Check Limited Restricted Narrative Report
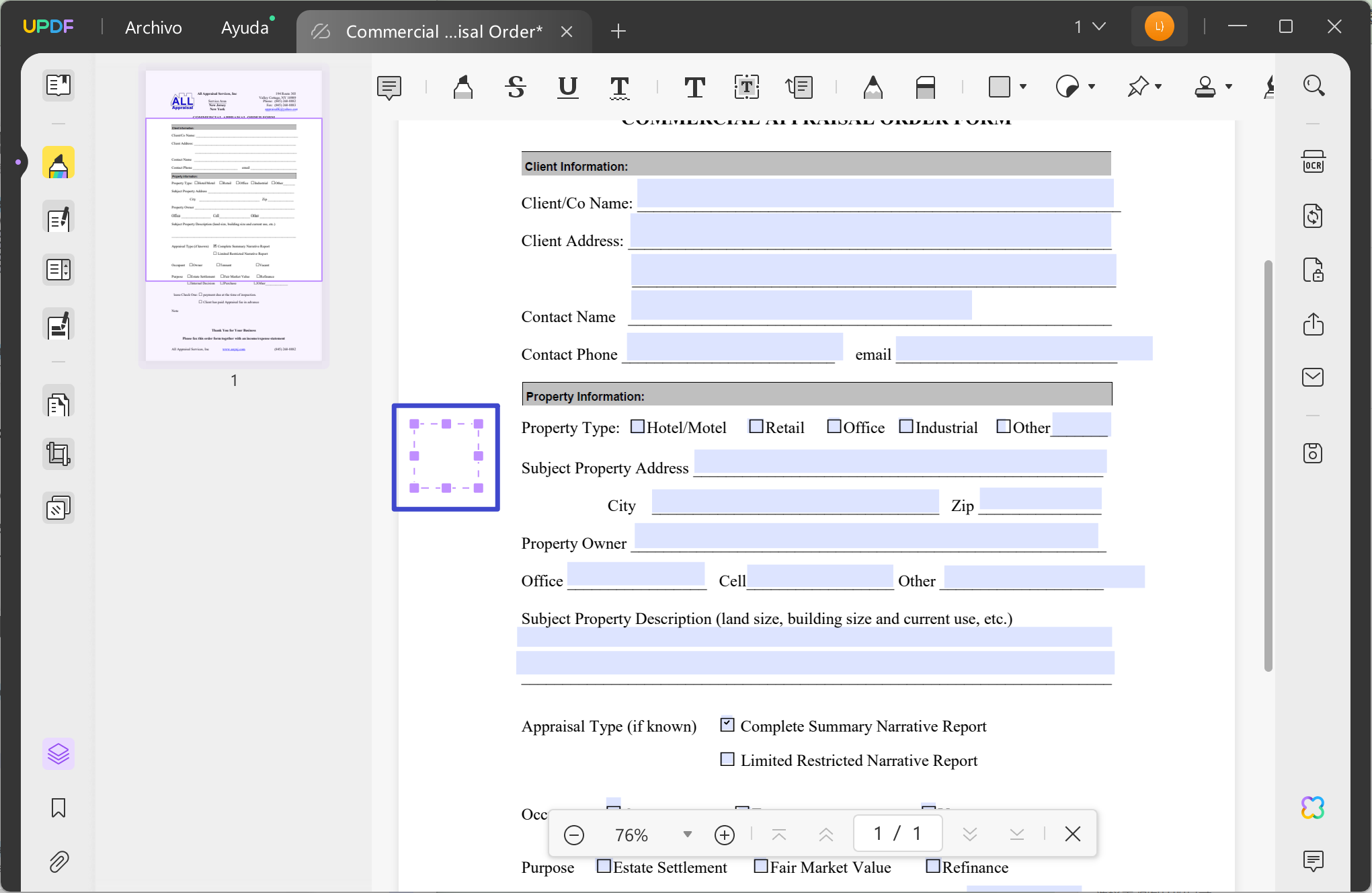 click(x=727, y=759)
